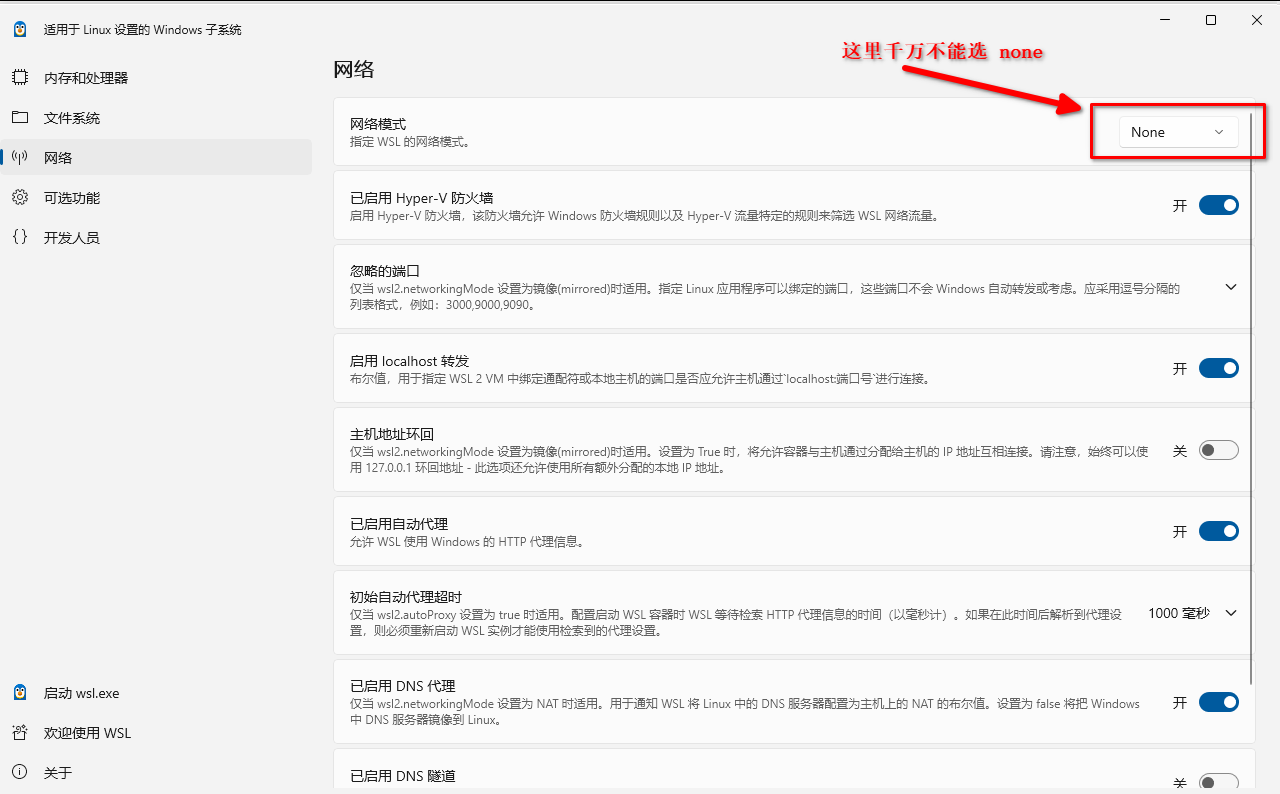Click the 主机地址环回 setting title
This screenshot has width=1280, height=794.
[392, 434]
